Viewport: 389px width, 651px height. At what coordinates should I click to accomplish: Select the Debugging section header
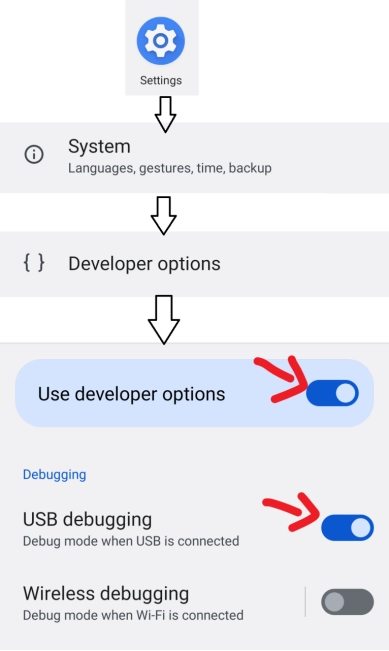pyautogui.click(x=54, y=475)
